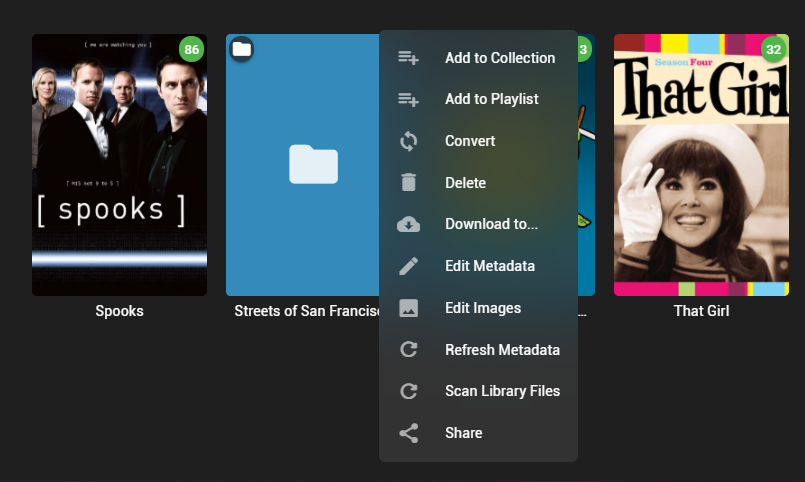This screenshot has width=805, height=482.
Task: Choose Convert in the context menu
Action: click(x=478, y=141)
